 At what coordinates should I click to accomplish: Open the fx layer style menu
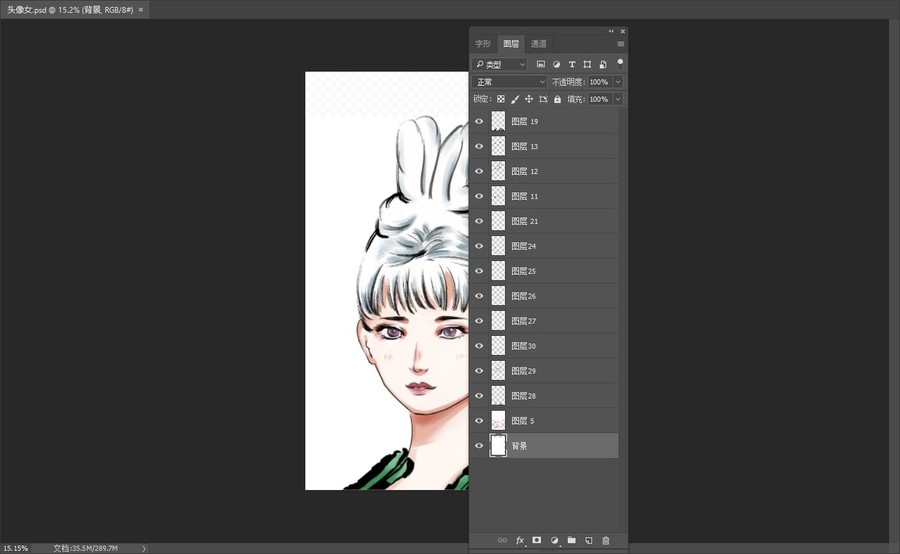[520, 540]
